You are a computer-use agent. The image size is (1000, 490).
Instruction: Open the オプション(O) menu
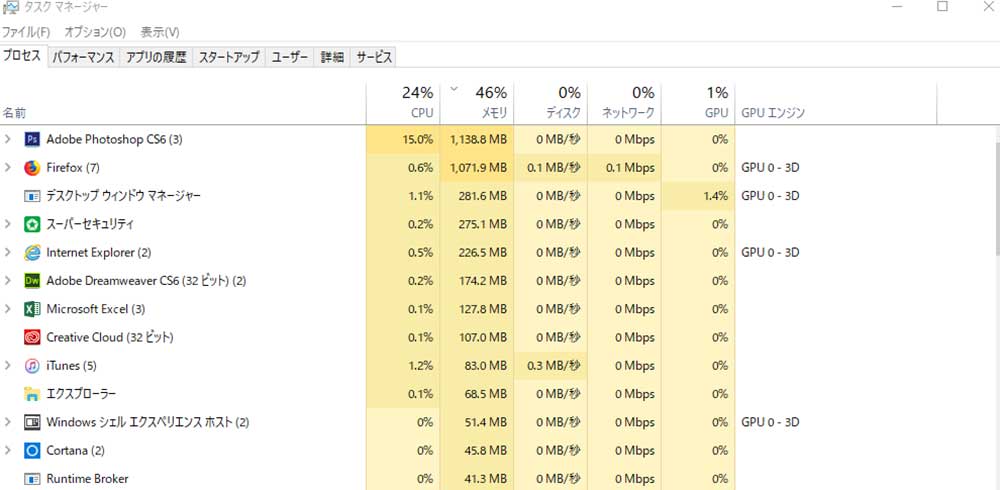point(95,32)
